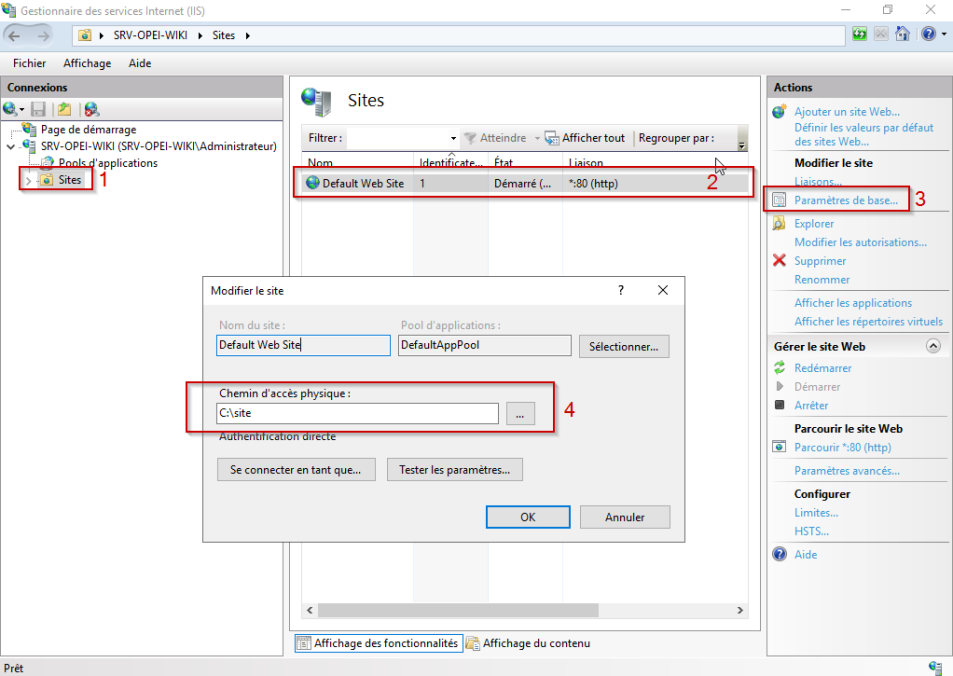Switch to Affichage des fonctionnalités tab
The height and width of the screenshot is (676, 953).
tap(379, 643)
